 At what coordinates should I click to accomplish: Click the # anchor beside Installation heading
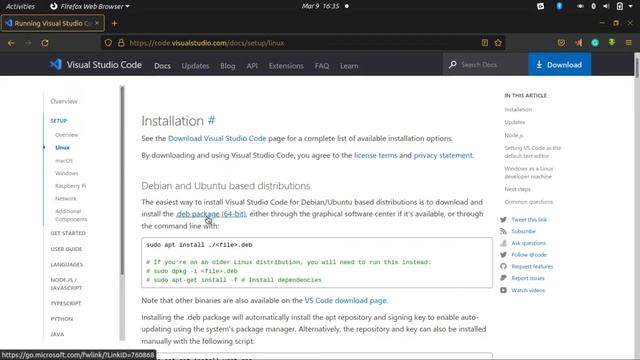211,120
